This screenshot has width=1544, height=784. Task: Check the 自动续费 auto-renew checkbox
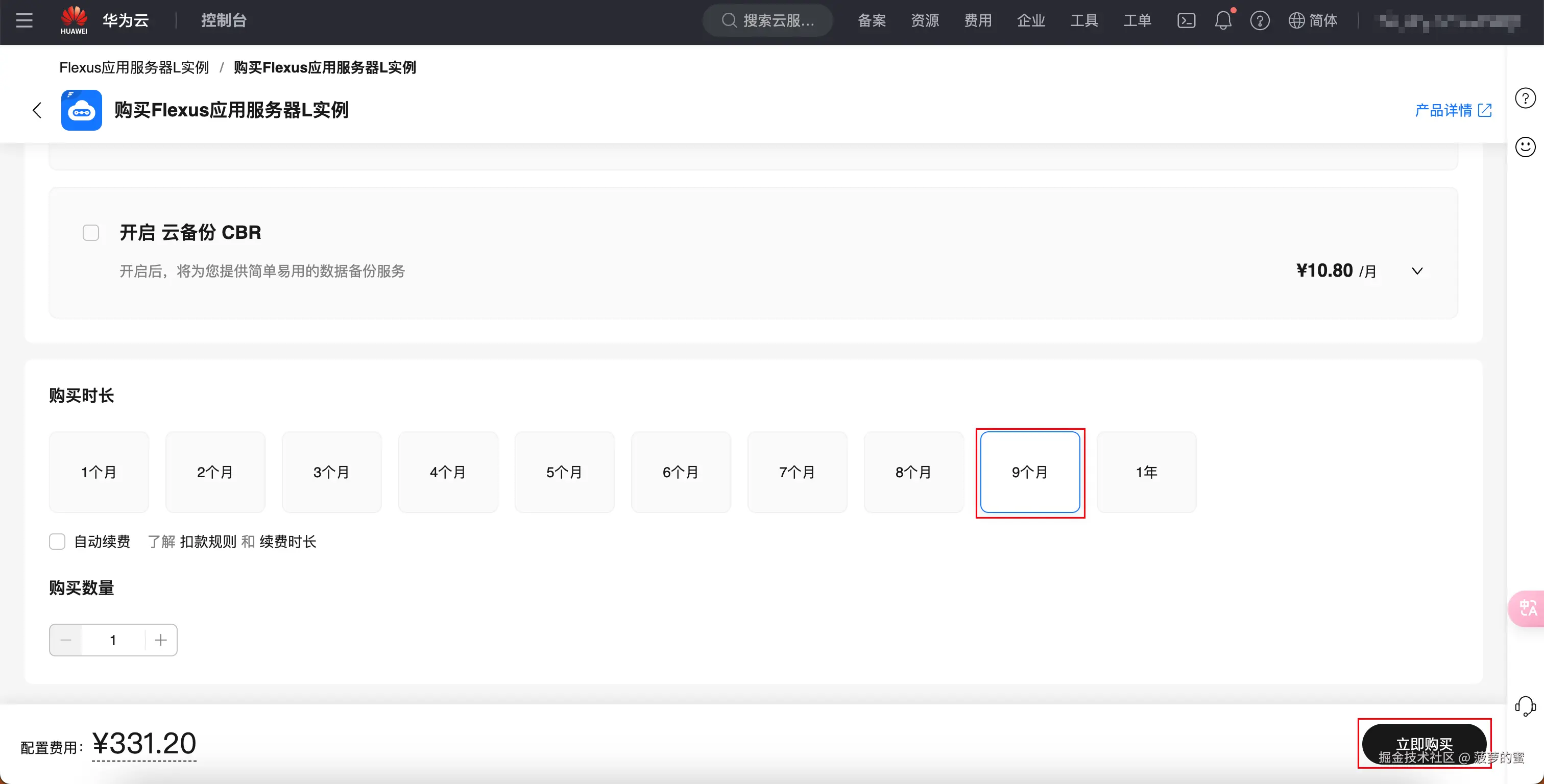tap(57, 542)
